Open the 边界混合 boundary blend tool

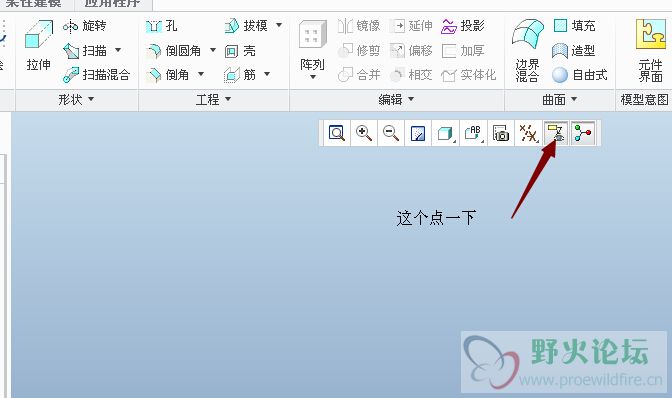[x=527, y=51]
